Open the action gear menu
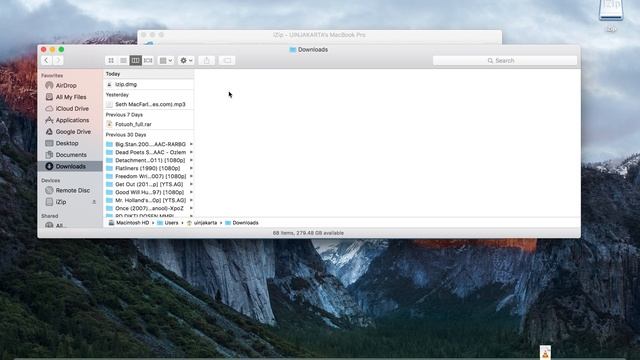Viewport: 640px width, 360px height. pyautogui.click(x=186, y=60)
